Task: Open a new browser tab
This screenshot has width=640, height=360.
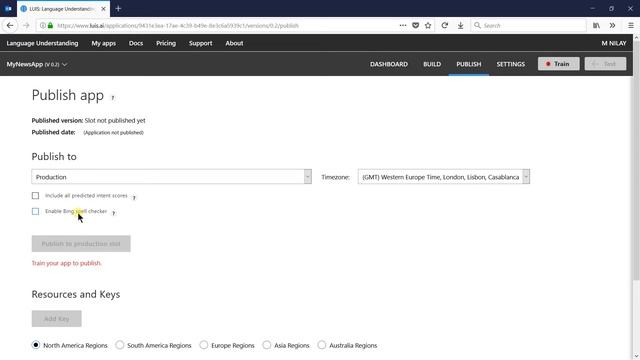Action: click(x=118, y=8)
